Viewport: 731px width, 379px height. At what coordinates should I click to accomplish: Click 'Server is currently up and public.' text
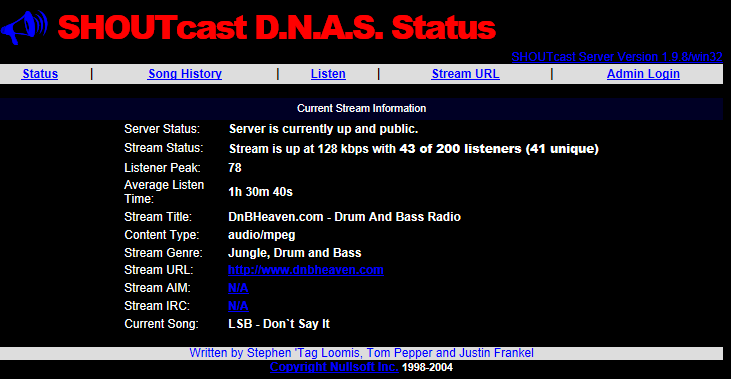tap(324, 129)
